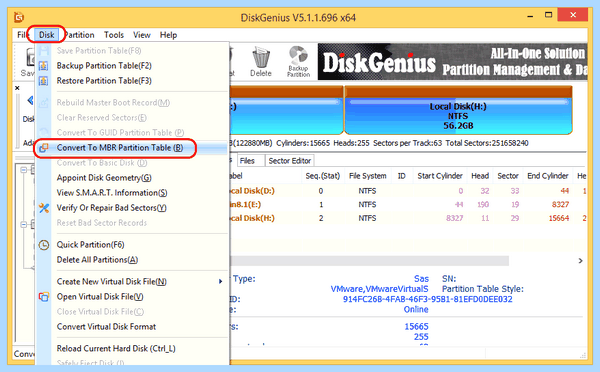Minimize the DiskGenius window
600x372 pixels.
coord(530,16)
